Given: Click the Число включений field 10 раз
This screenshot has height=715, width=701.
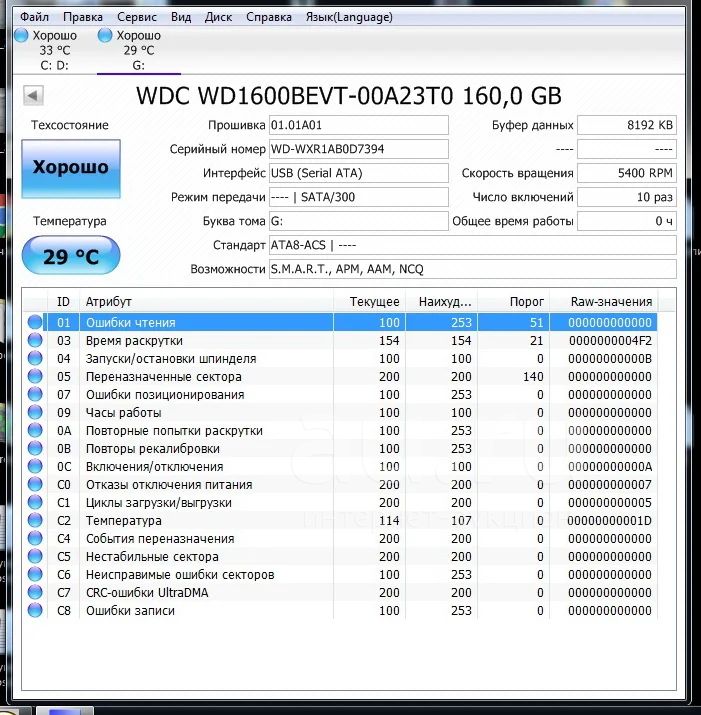Looking at the screenshot, I should [627, 197].
